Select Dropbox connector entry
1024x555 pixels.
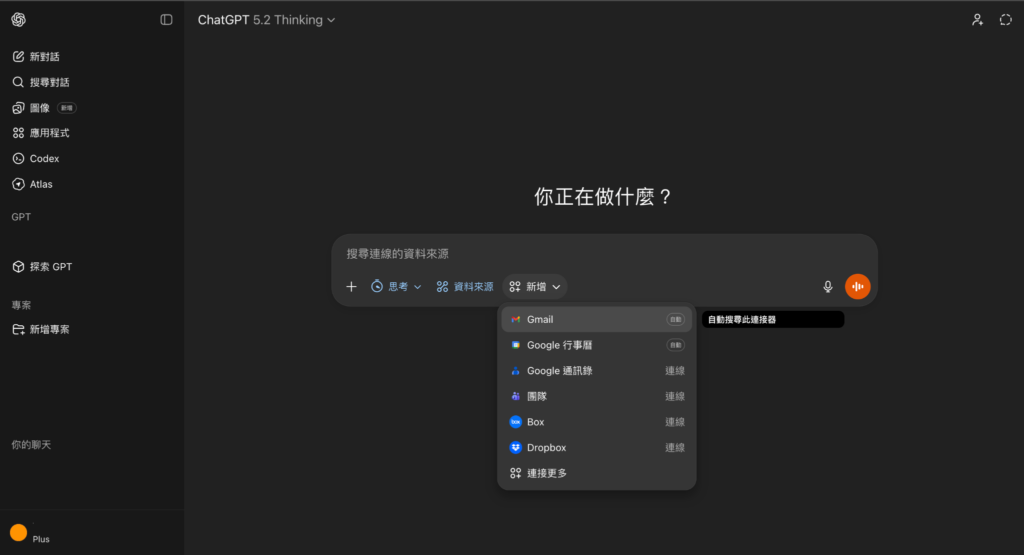coord(596,447)
